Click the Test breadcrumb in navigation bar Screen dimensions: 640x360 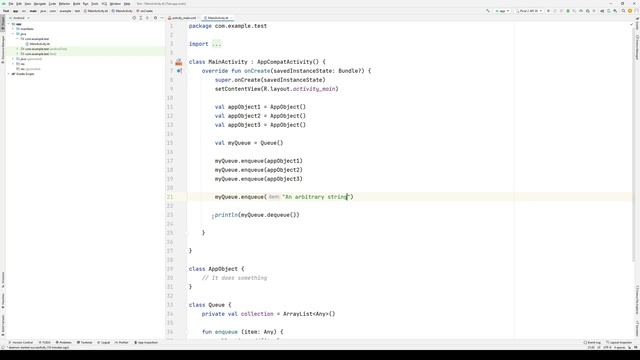click(6, 11)
